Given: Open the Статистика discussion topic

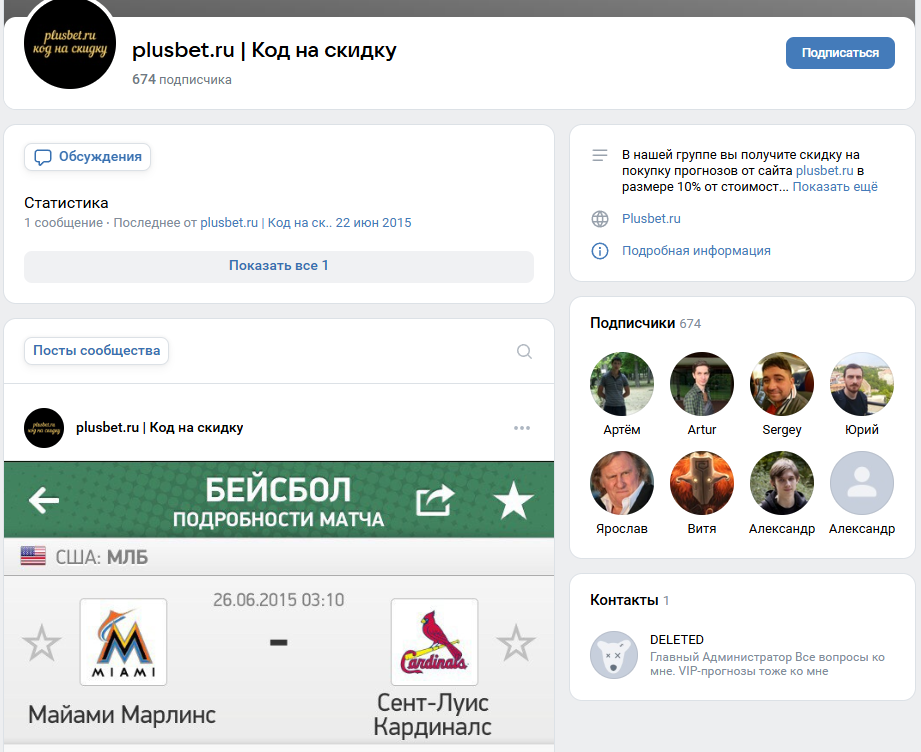Looking at the screenshot, I should tap(66, 203).
